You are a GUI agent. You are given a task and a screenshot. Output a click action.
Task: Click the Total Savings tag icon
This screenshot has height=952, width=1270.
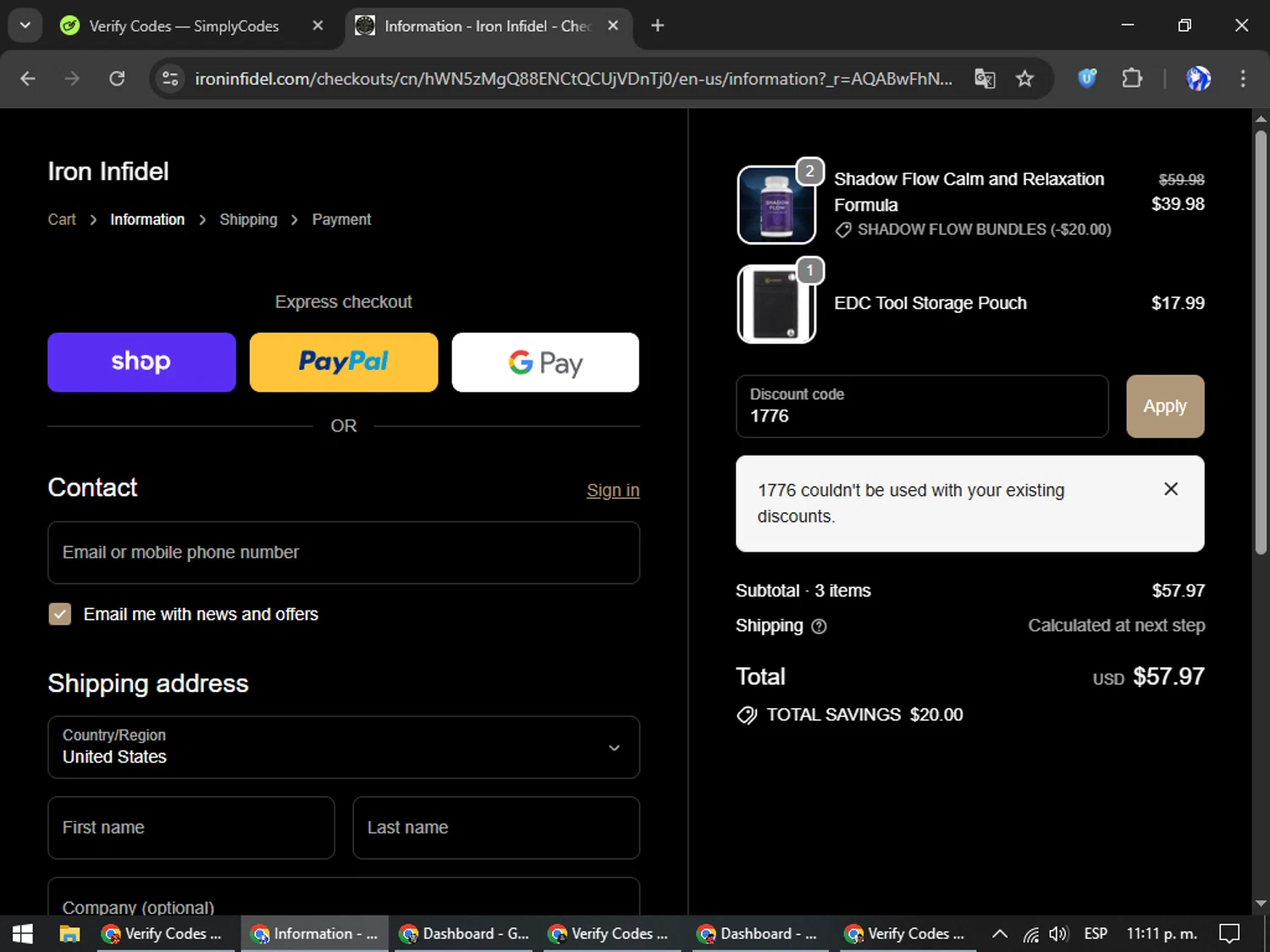[x=747, y=715]
